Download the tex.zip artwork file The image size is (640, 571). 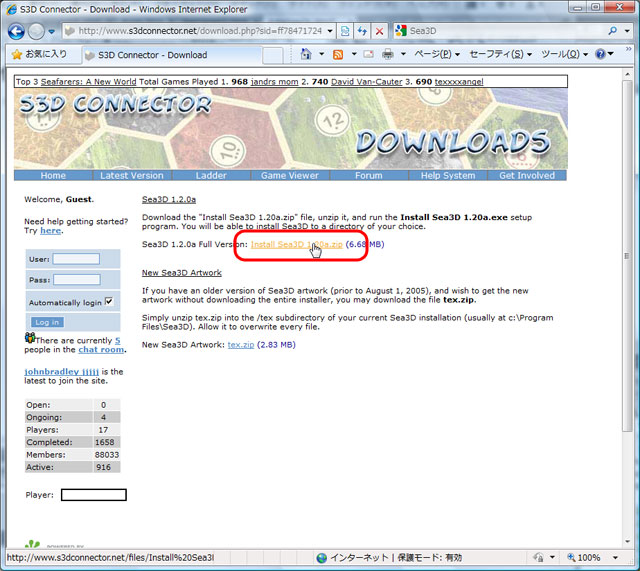point(241,345)
